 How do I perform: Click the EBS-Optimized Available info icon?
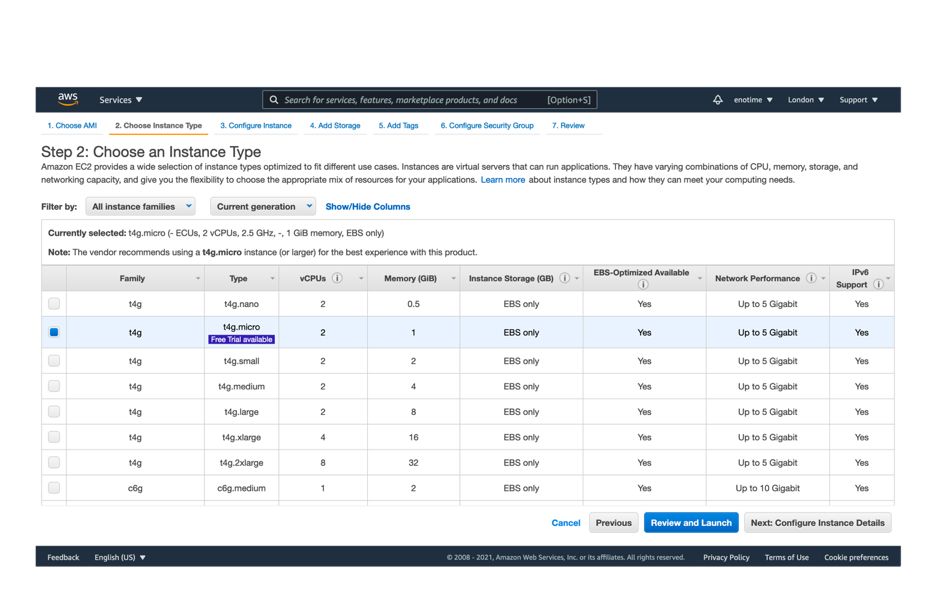click(643, 285)
